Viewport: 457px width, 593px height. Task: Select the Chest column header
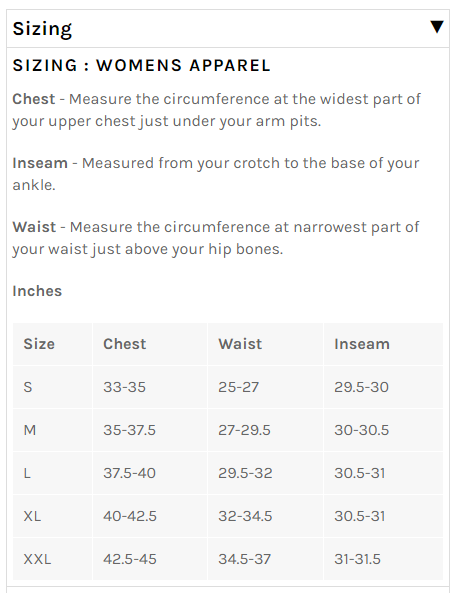[124, 344]
